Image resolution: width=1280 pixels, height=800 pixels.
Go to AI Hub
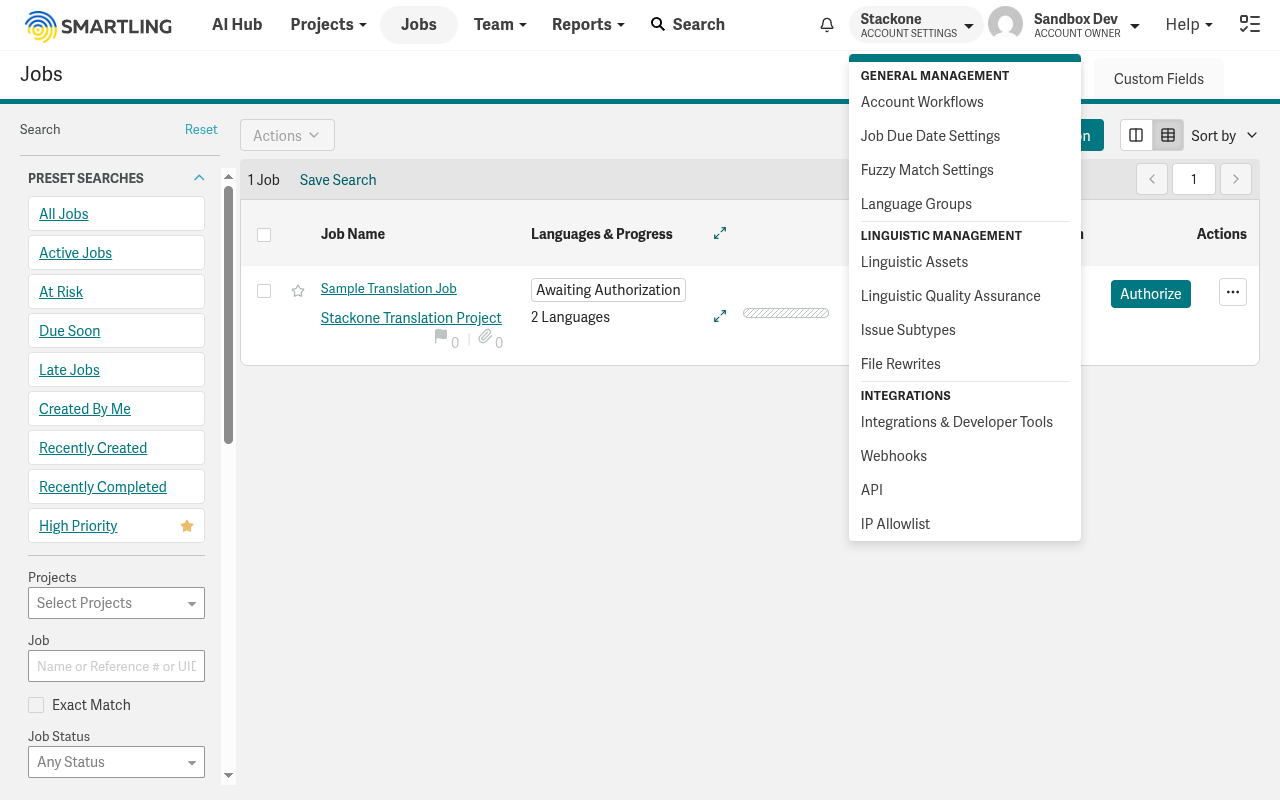(x=237, y=24)
